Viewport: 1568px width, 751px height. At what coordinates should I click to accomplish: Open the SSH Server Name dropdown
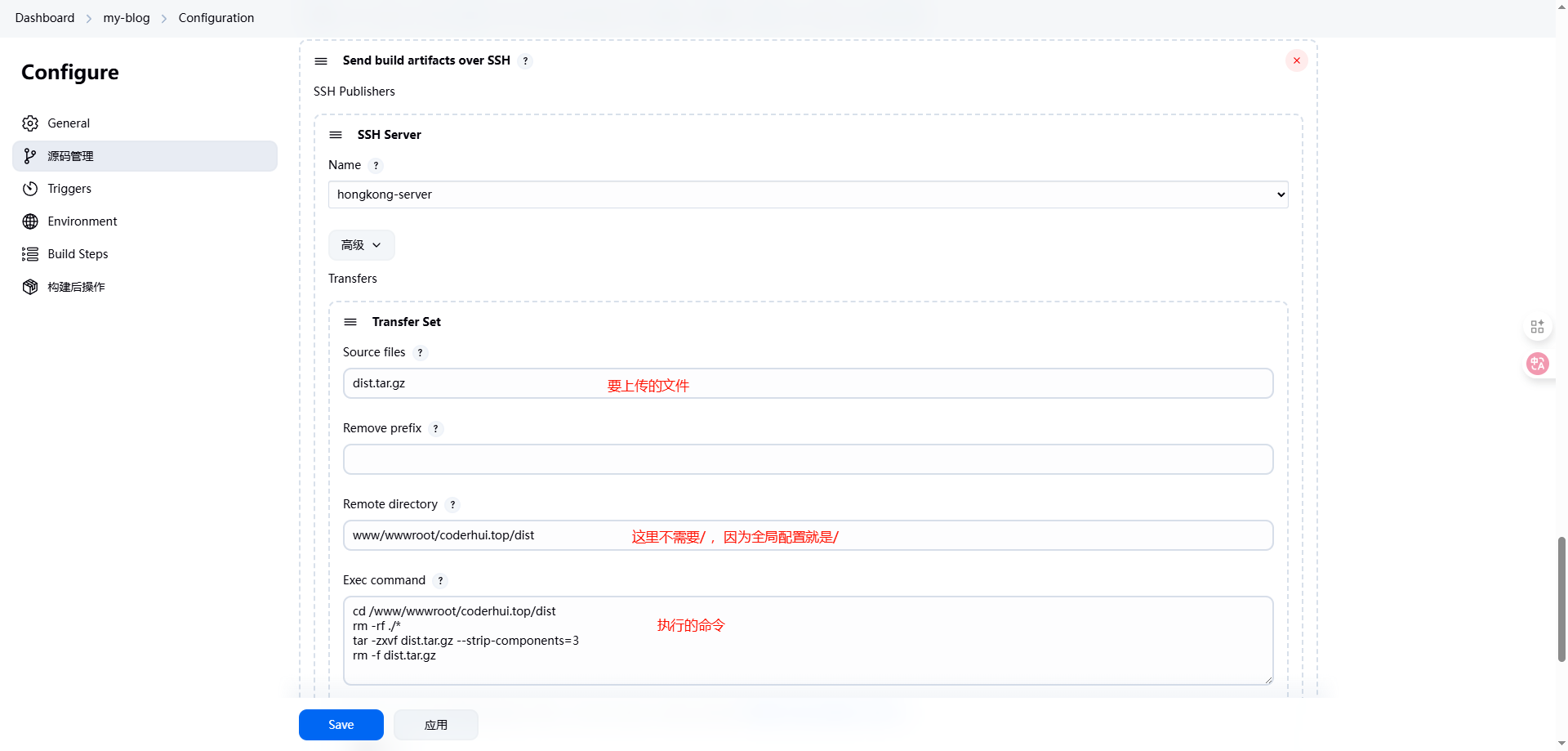click(x=808, y=194)
